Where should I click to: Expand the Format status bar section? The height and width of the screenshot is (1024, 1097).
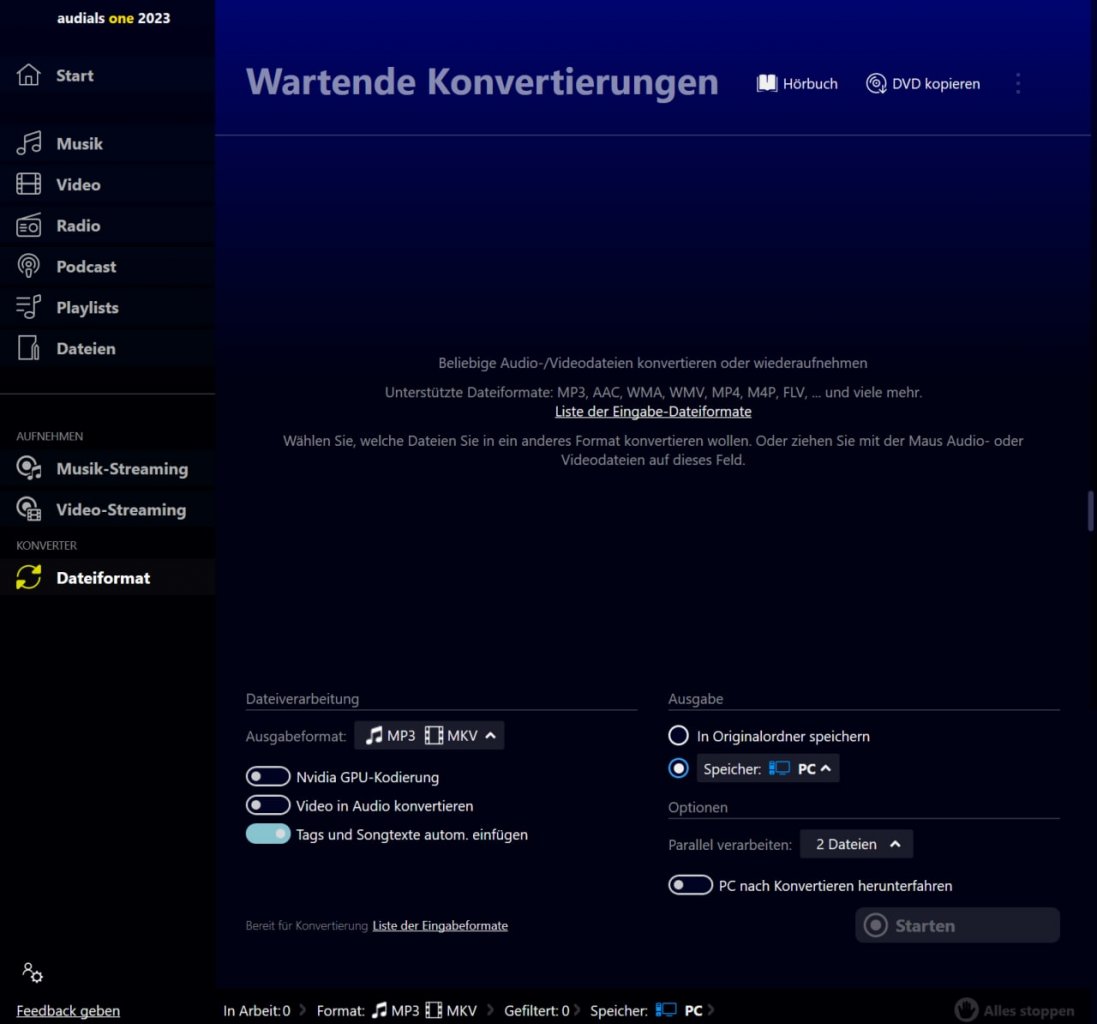point(405,1010)
